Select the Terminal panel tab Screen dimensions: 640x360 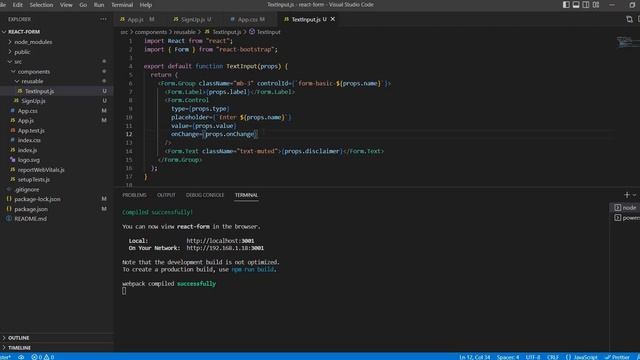tap(247, 195)
